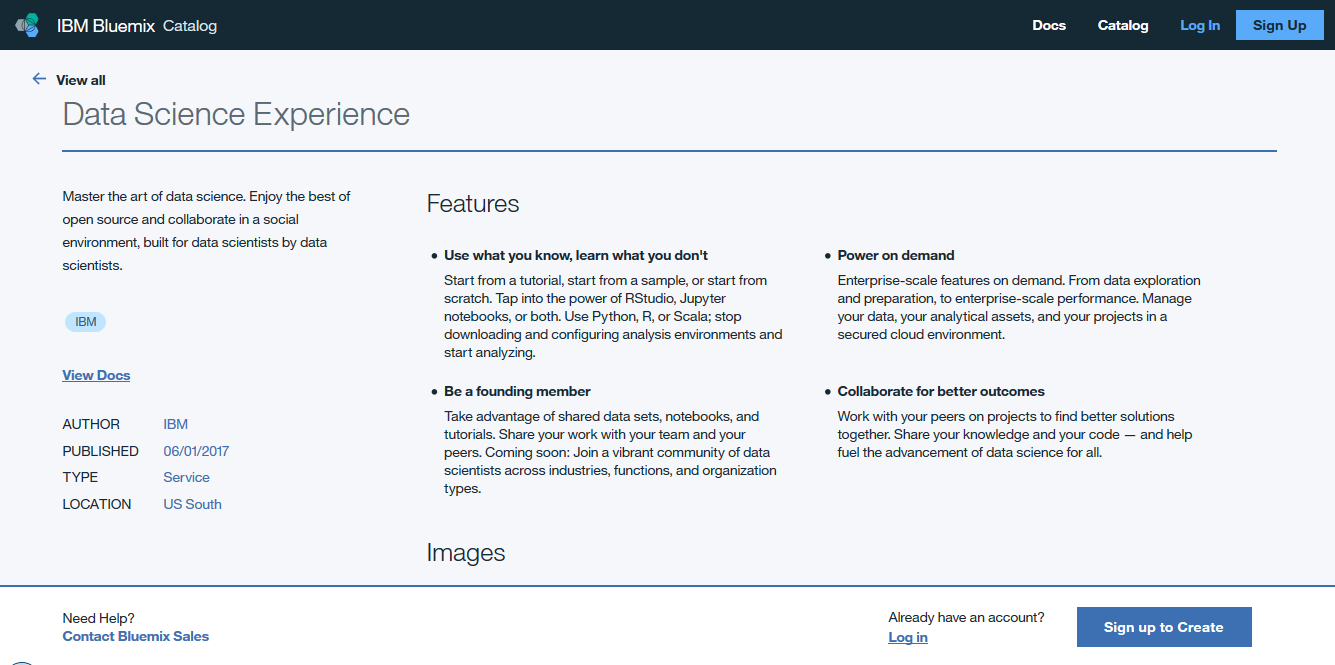This screenshot has width=1335, height=665.
Task: Click the TYPE label
Action: (x=80, y=477)
